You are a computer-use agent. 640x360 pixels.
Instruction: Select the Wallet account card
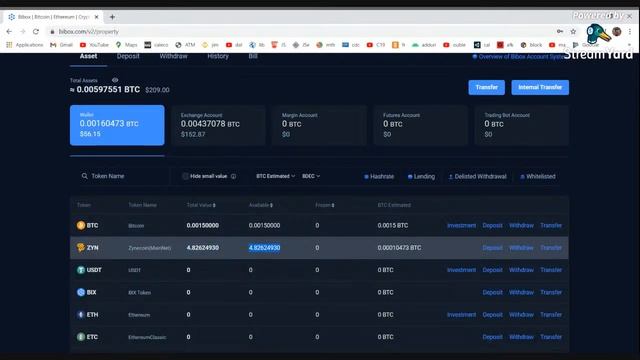[117, 125]
